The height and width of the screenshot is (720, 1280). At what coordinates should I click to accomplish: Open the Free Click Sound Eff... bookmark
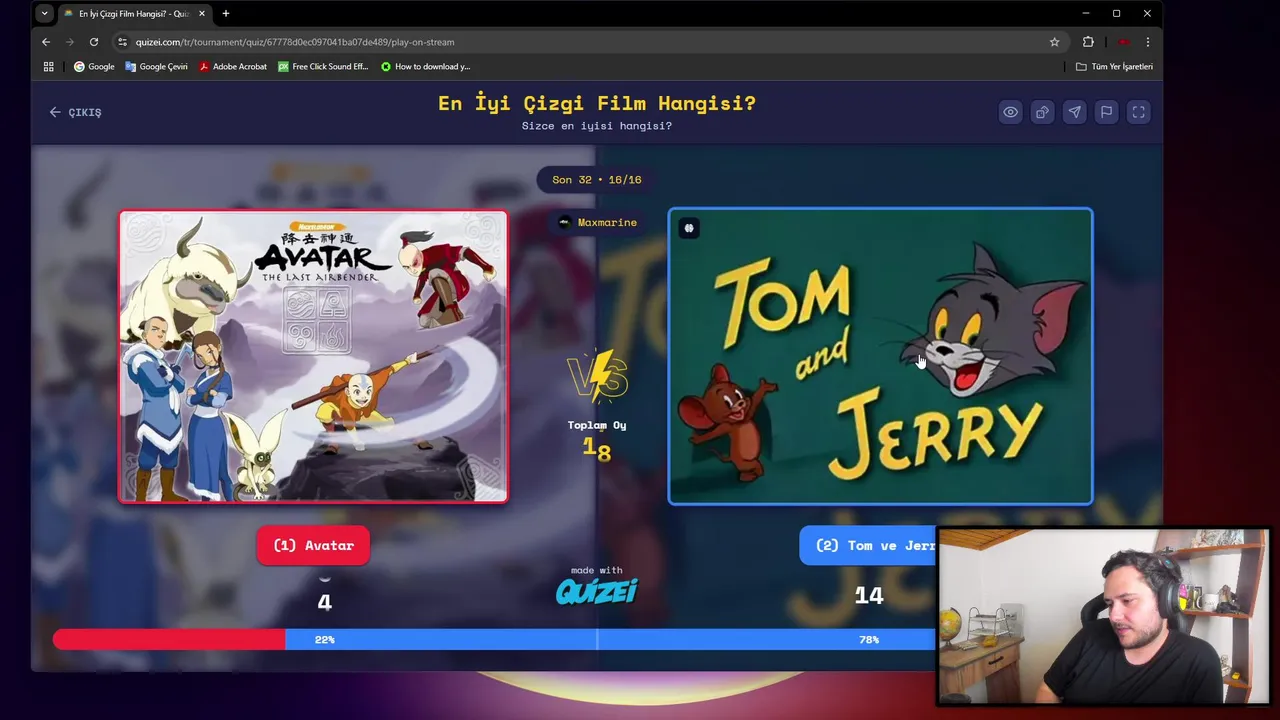323,67
